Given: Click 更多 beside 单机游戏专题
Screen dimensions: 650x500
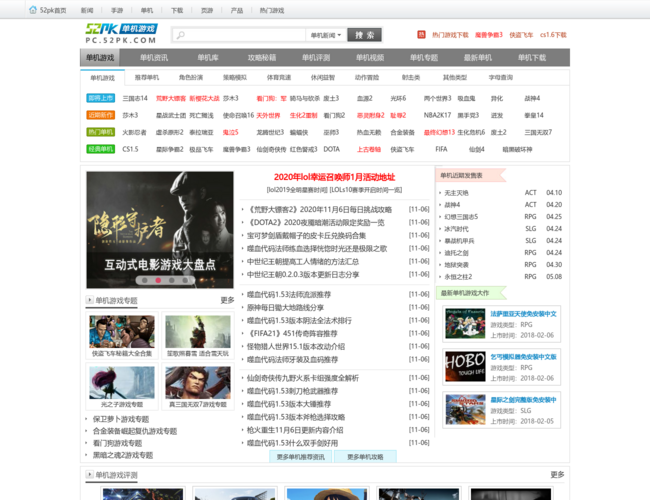Looking at the screenshot, I should click(x=227, y=300).
